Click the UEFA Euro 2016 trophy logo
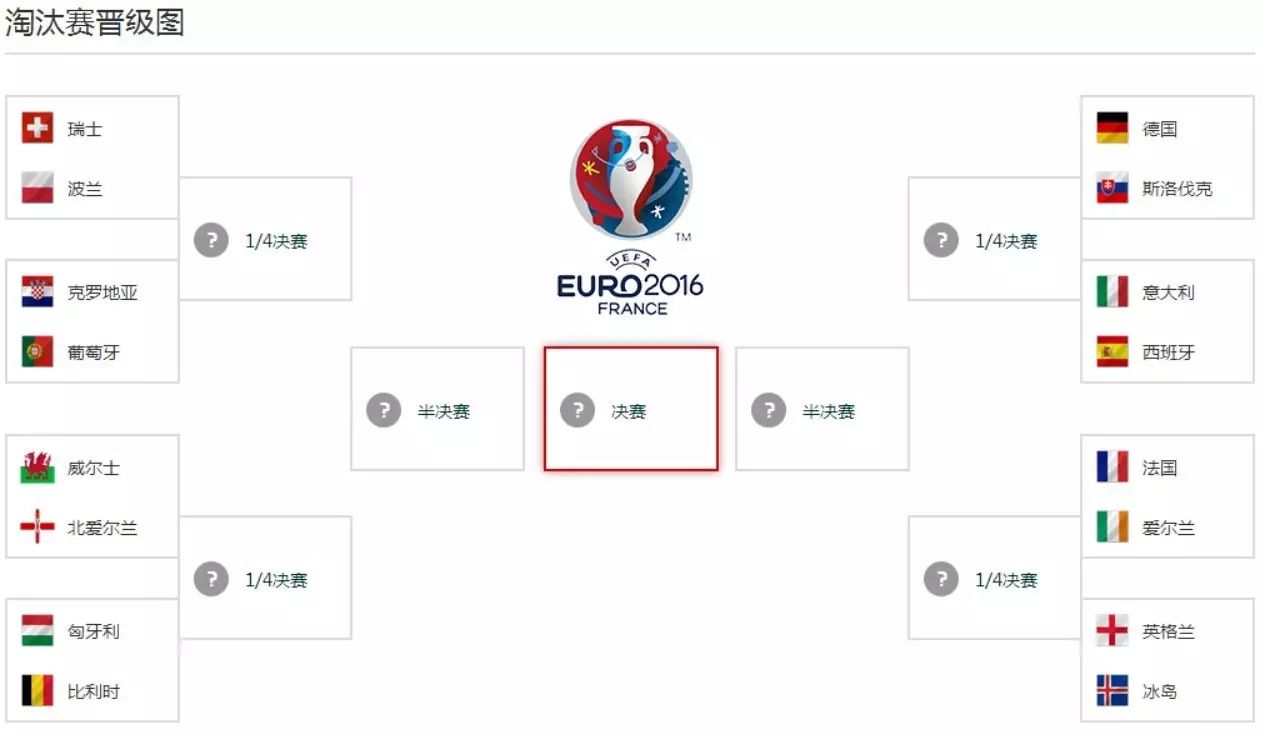 631,217
